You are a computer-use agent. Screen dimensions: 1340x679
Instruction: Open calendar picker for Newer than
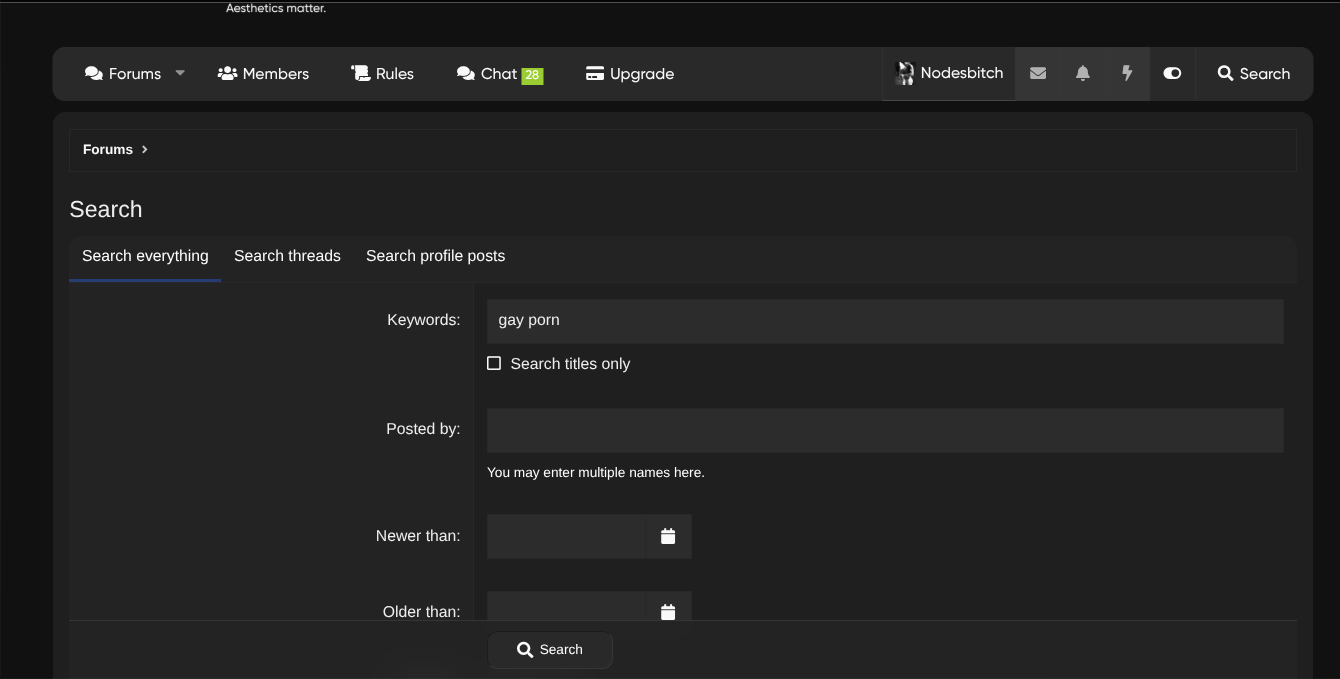pos(668,537)
